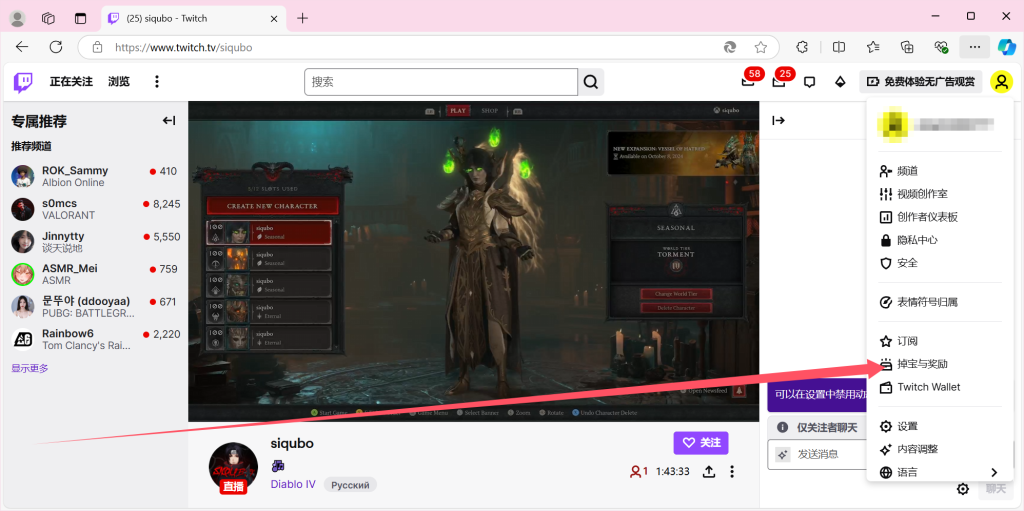Click the Twitch logo home icon
Screen dimensions: 1024x511
(x=23, y=82)
